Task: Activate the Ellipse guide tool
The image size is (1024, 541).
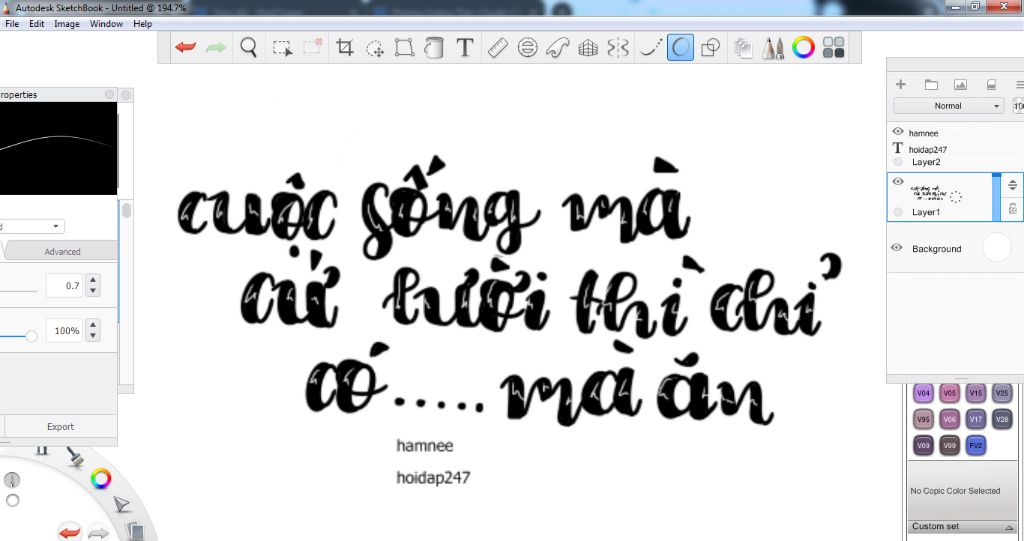Action: (x=528, y=47)
